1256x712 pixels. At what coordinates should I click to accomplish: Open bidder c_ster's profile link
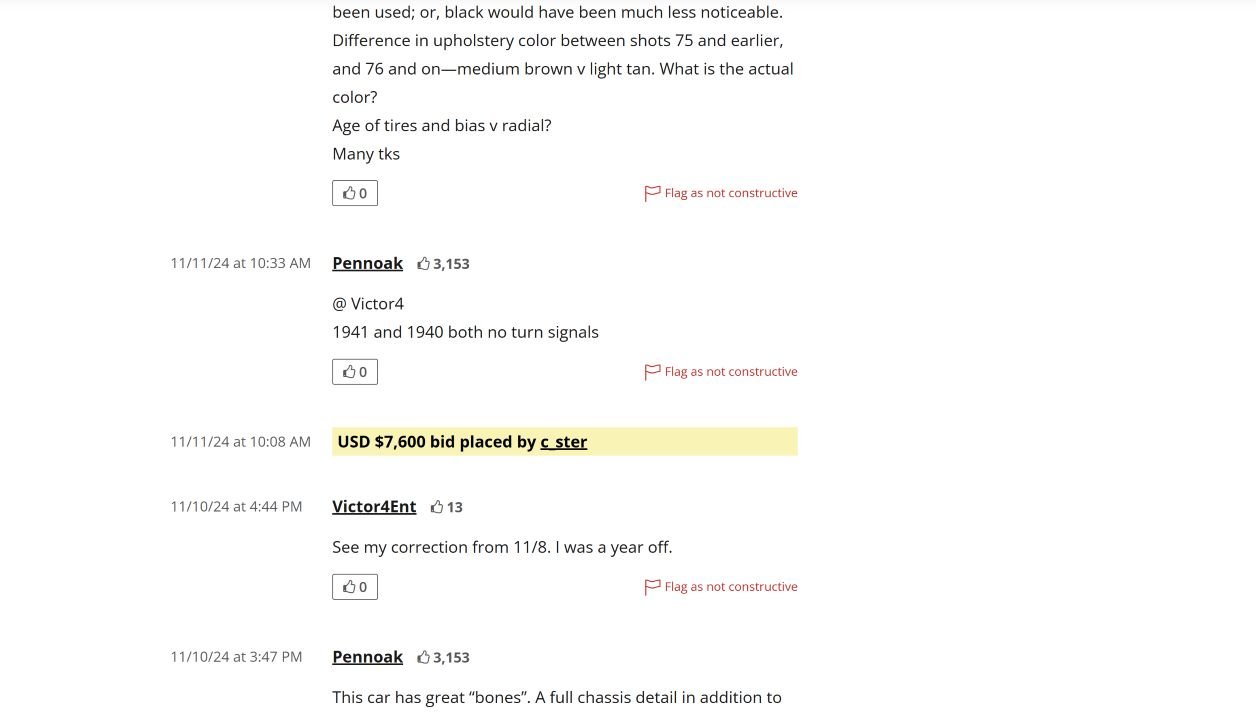click(563, 442)
